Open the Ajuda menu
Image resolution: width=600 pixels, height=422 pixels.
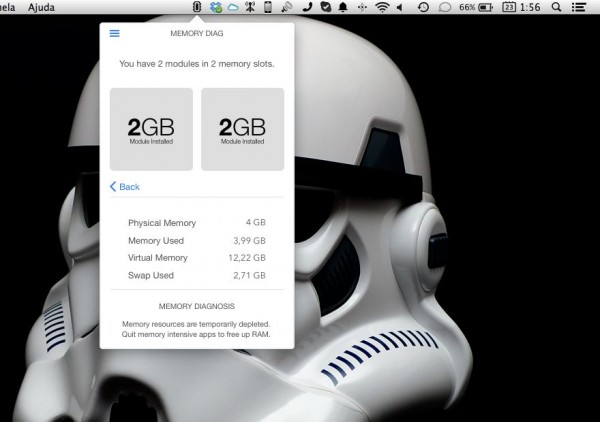41,7
